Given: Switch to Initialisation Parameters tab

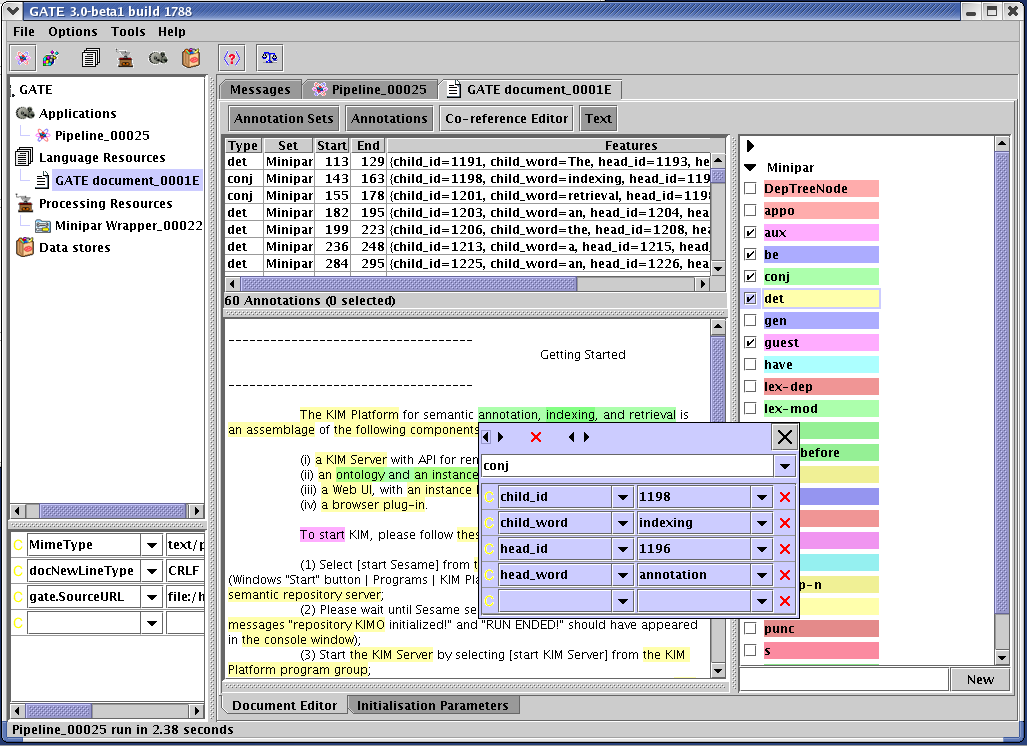Looking at the screenshot, I should [432, 705].
